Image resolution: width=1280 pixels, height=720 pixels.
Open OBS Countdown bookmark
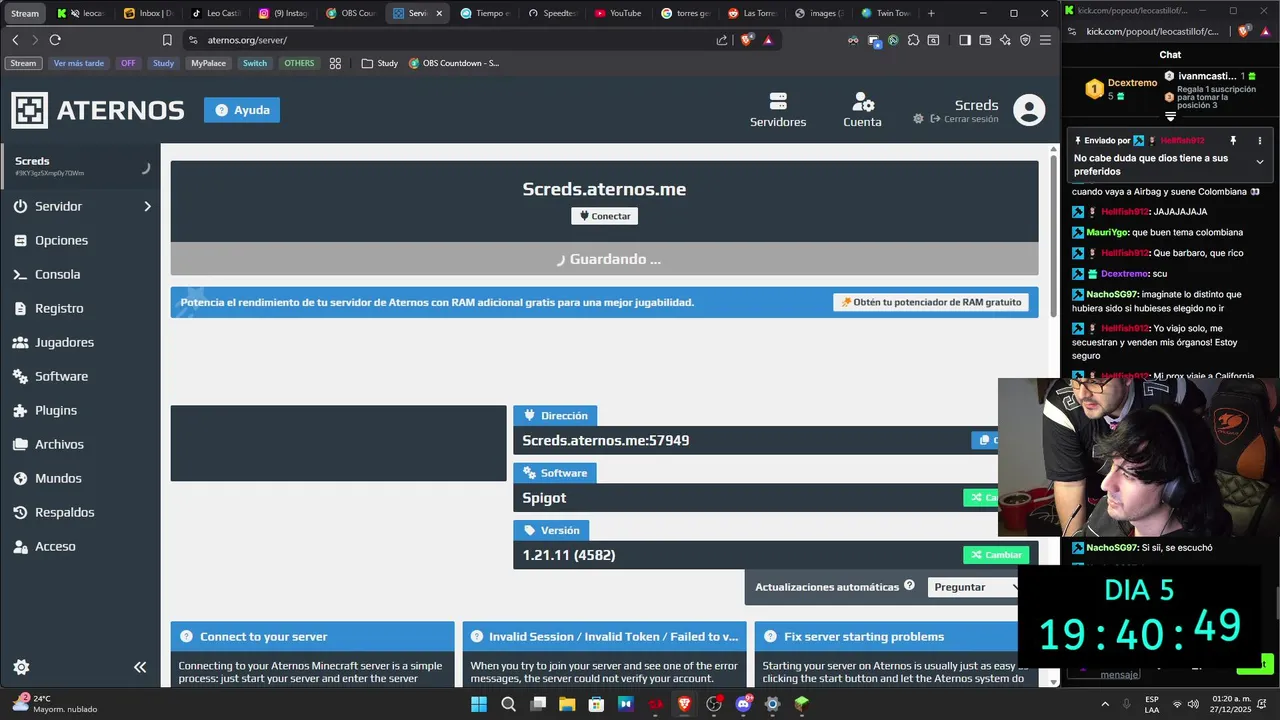pyautogui.click(x=455, y=63)
